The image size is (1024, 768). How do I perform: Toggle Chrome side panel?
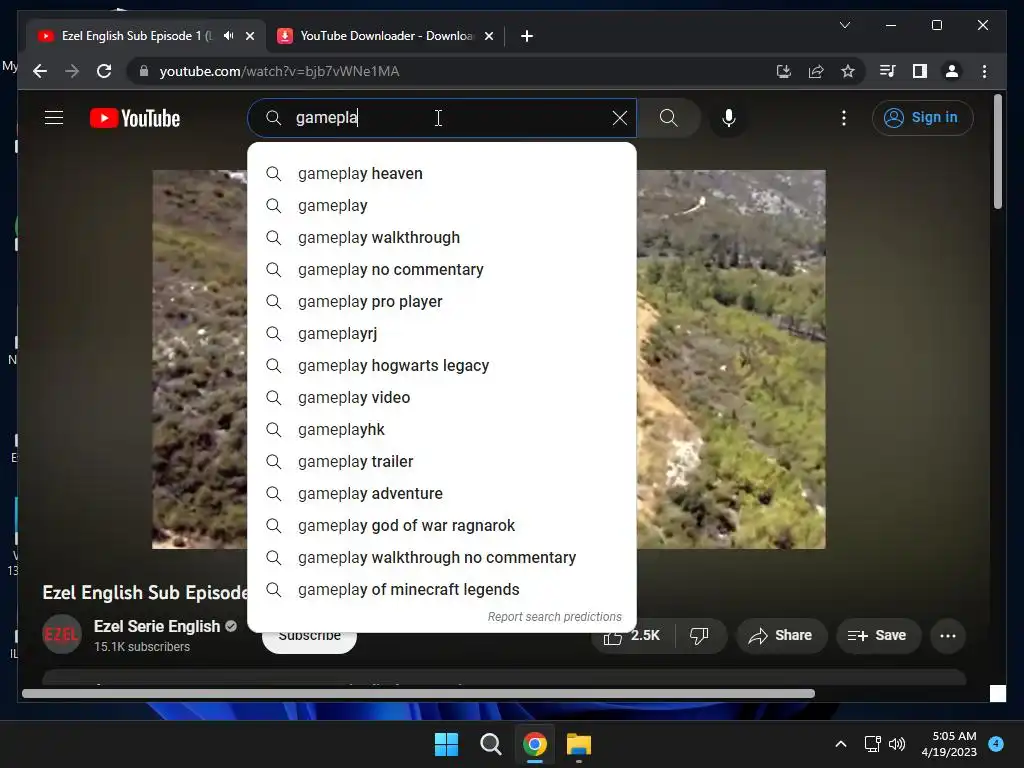(x=920, y=71)
